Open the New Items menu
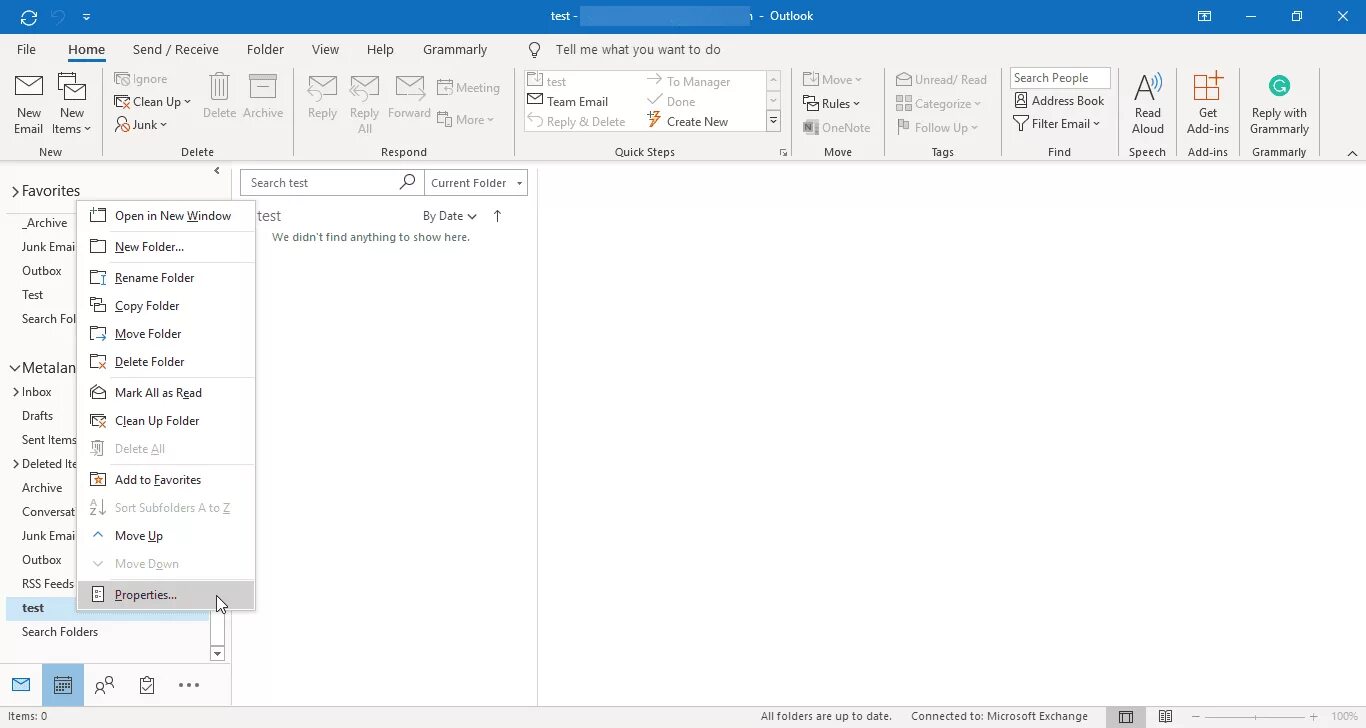This screenshot has width=1366, height=728. [x=71, y=104]
